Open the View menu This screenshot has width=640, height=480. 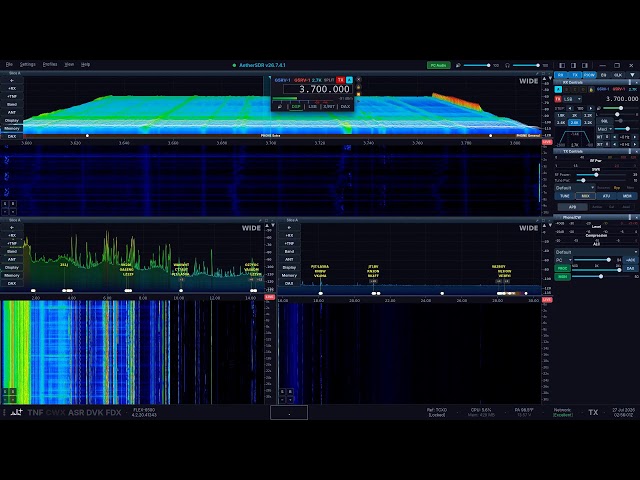tap(69, 64)
